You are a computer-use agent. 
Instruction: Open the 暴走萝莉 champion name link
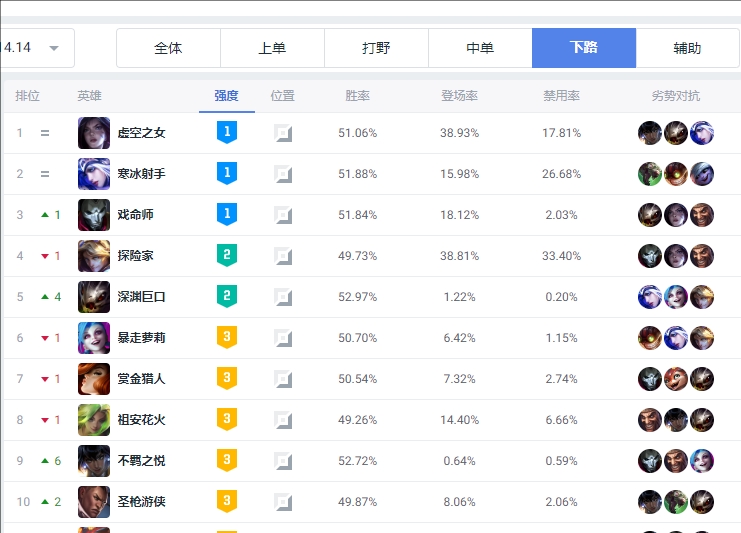[141, 338]
